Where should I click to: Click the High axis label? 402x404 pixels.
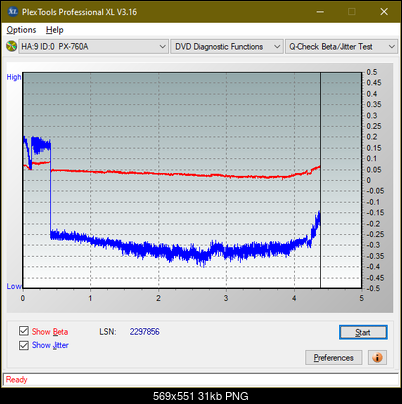point(14,77)
